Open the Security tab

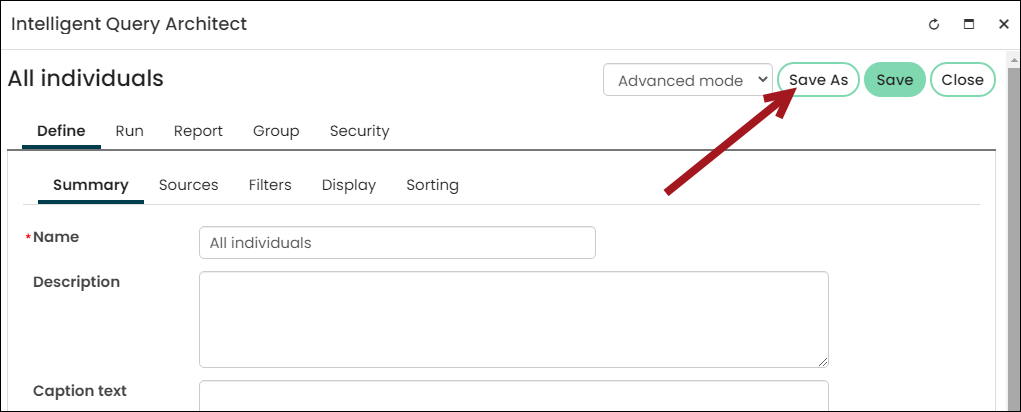click(359, 131)
